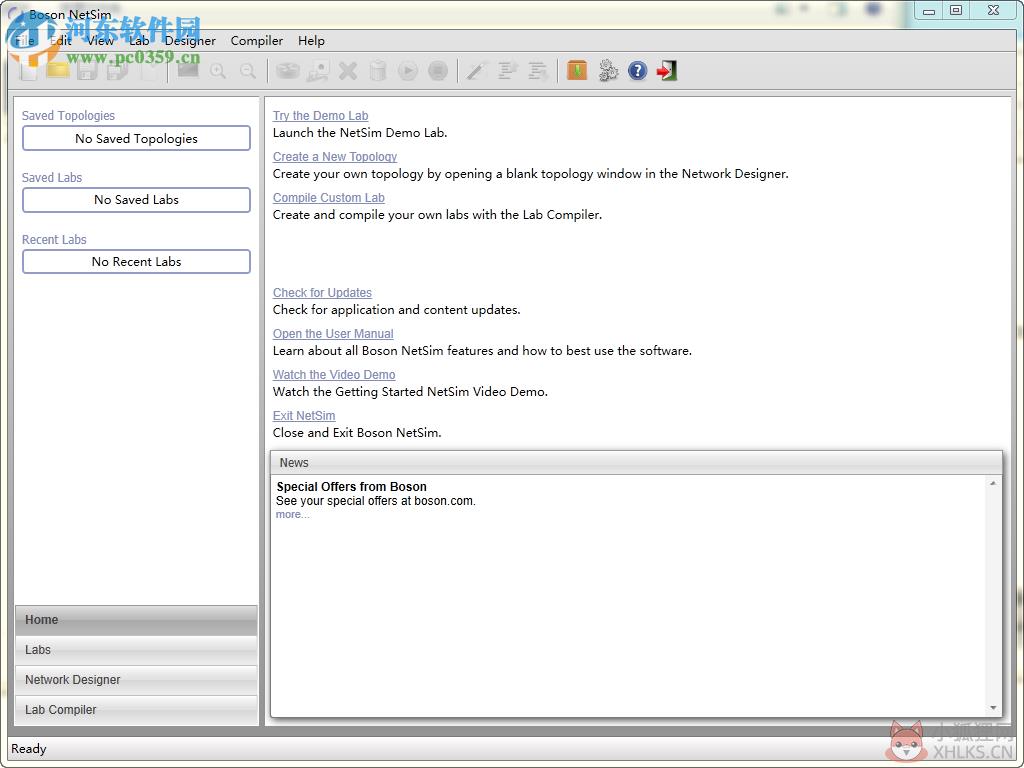Click the trash can toolbar icon

(378, 71)
